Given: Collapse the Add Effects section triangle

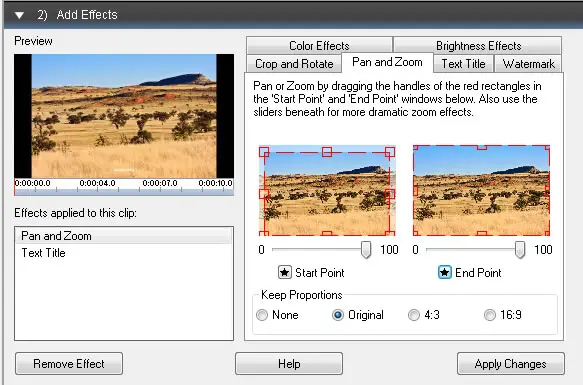Looking at the screenshot, I should coord(19,15).
